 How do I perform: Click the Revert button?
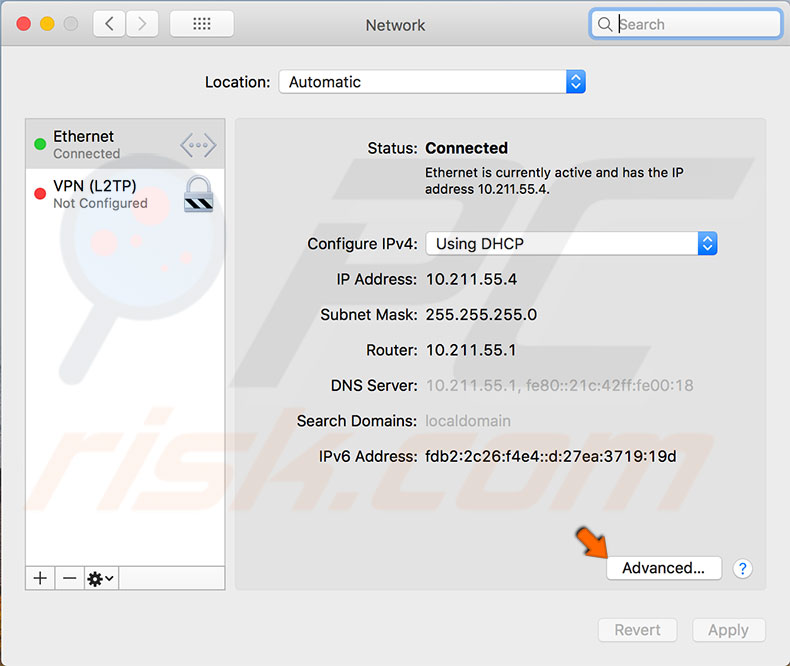637,630
